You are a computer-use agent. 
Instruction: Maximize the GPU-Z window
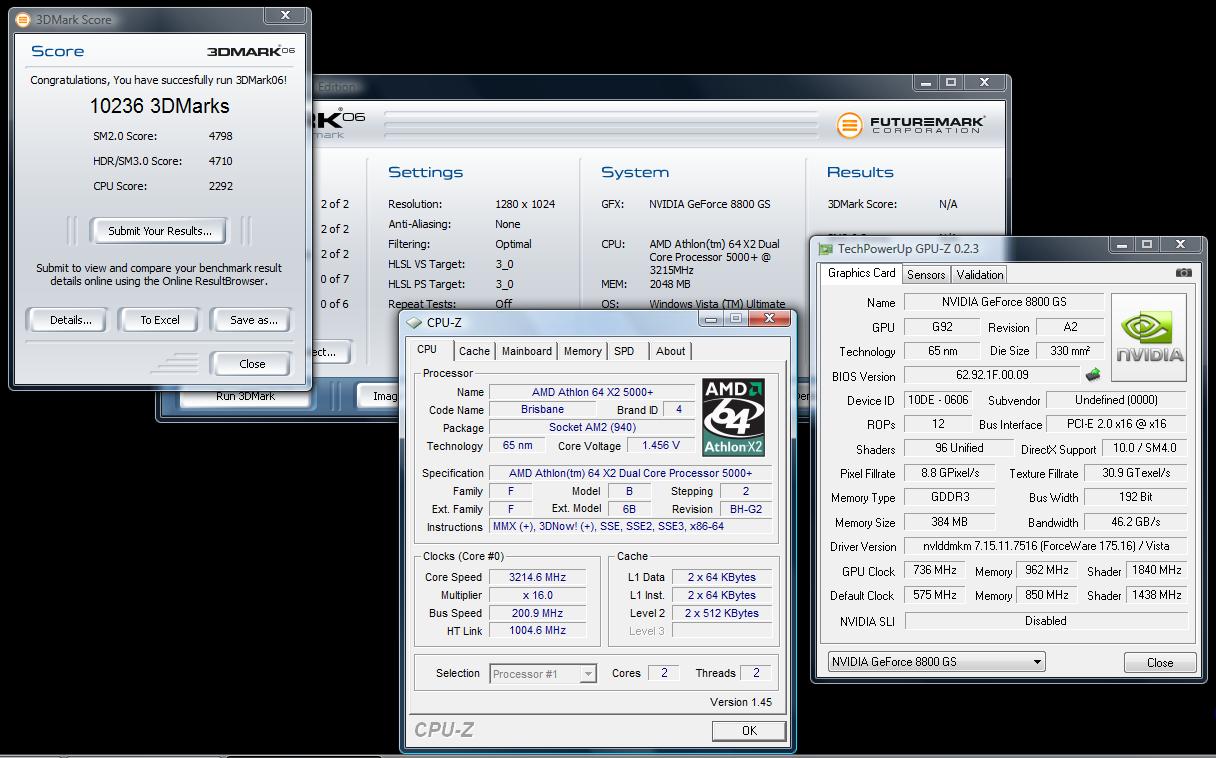point(1146,245)
